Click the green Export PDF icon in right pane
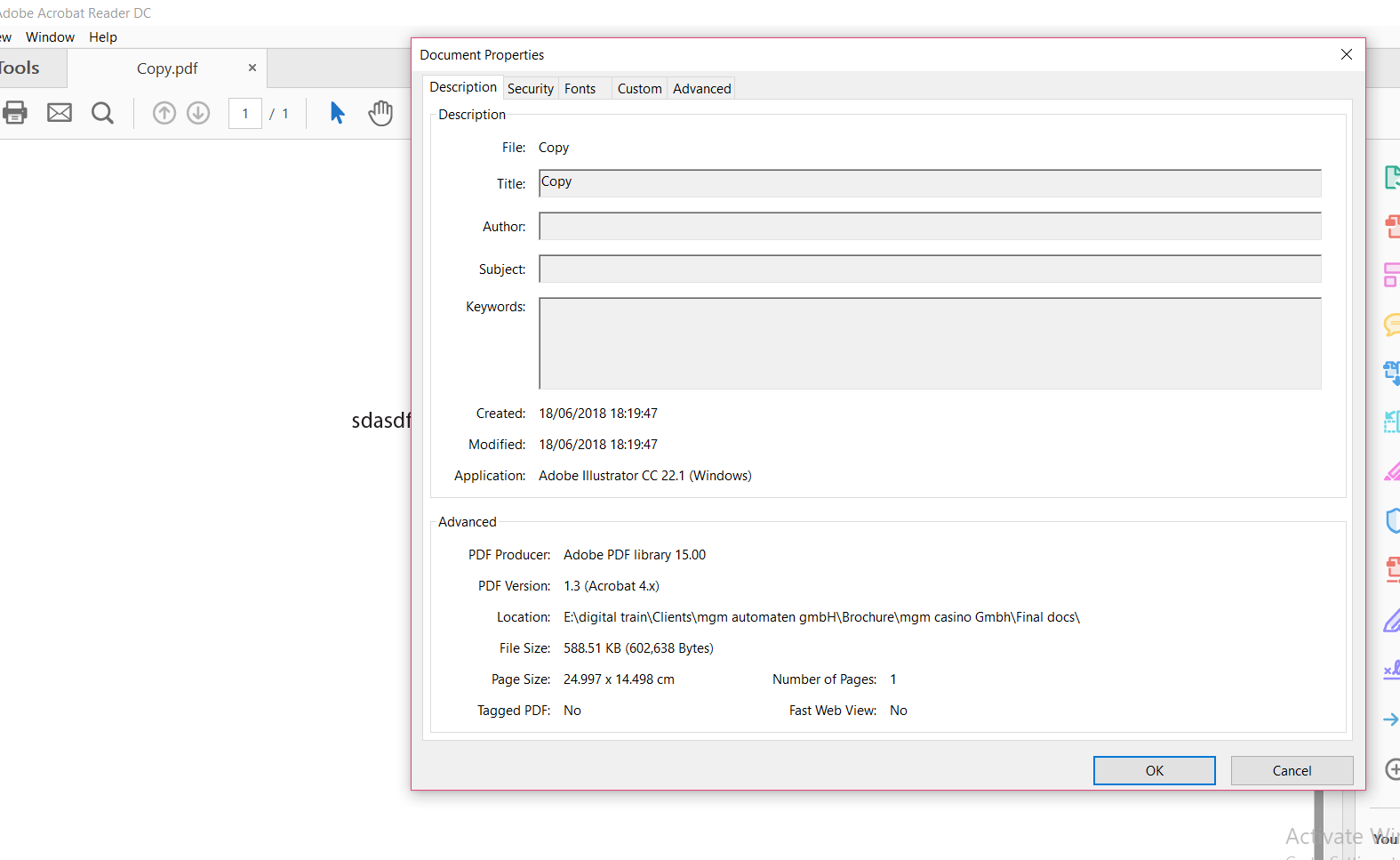This screenshot has height=860, width=1400. (x=1393, y=178)
